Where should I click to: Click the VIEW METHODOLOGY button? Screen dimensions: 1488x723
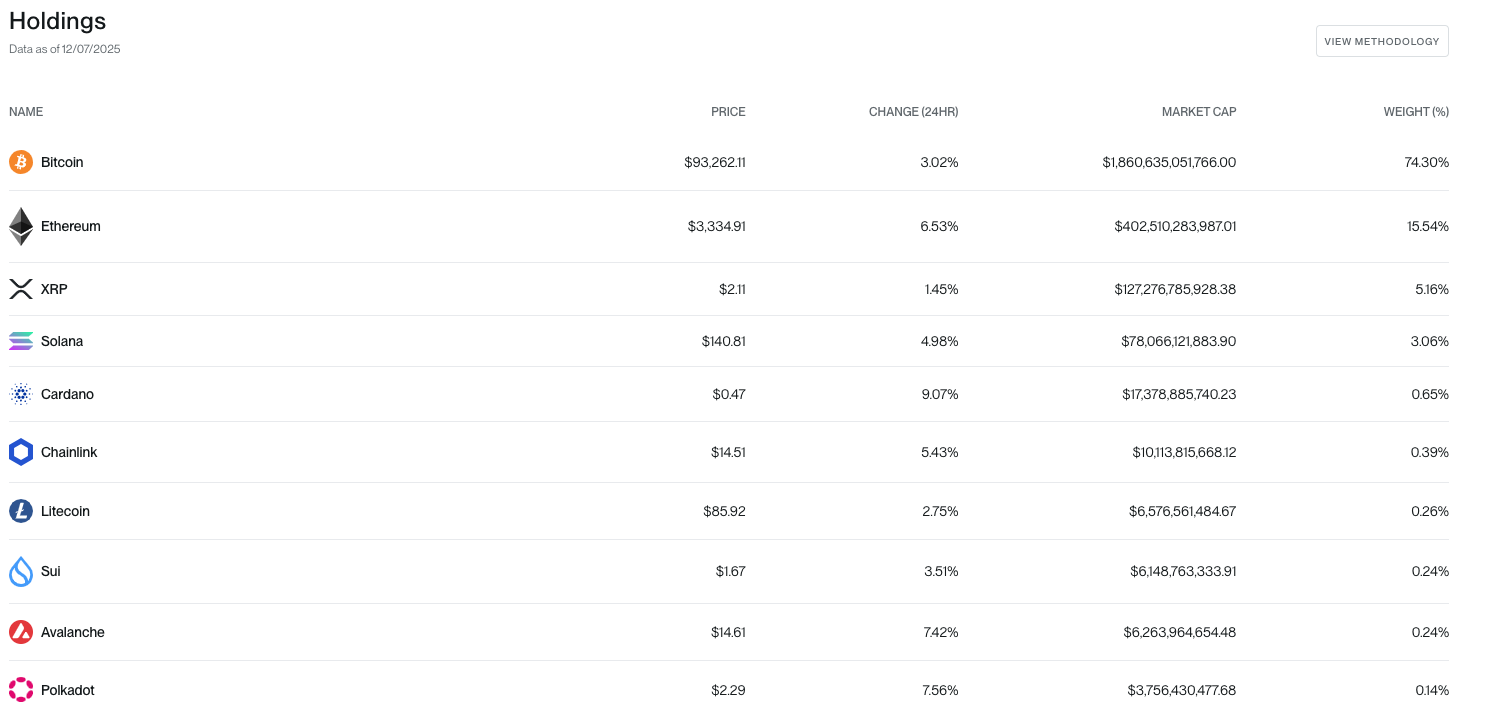(1382, 41)
